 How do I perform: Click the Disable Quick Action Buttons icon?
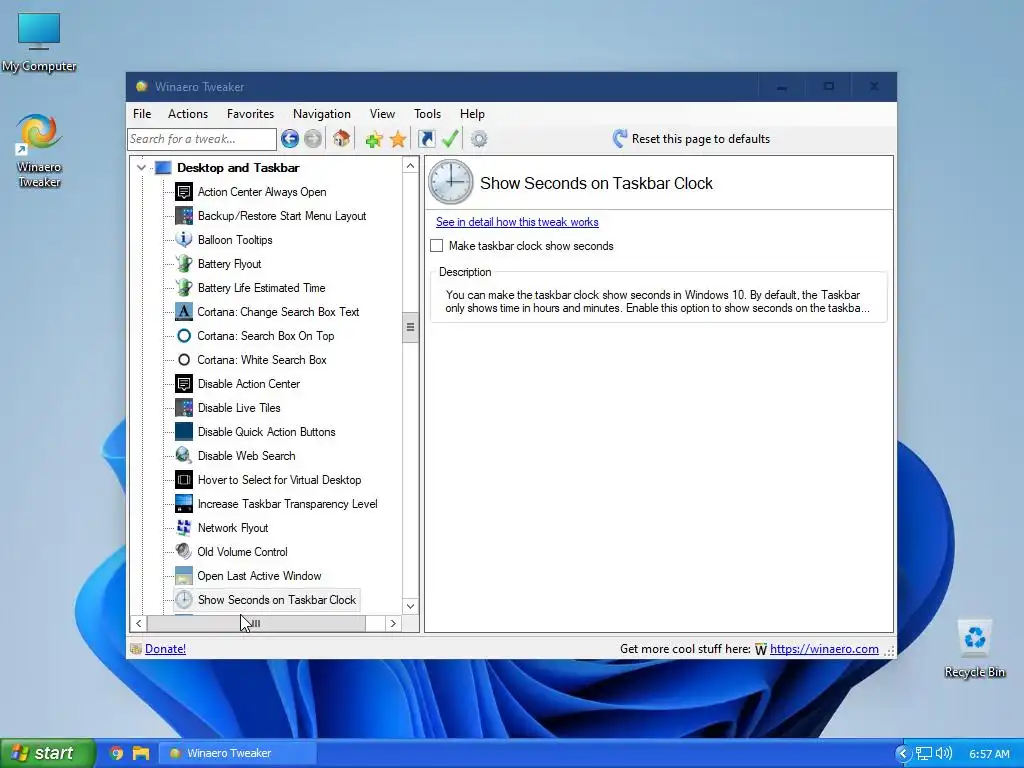[x=184, y=432]
